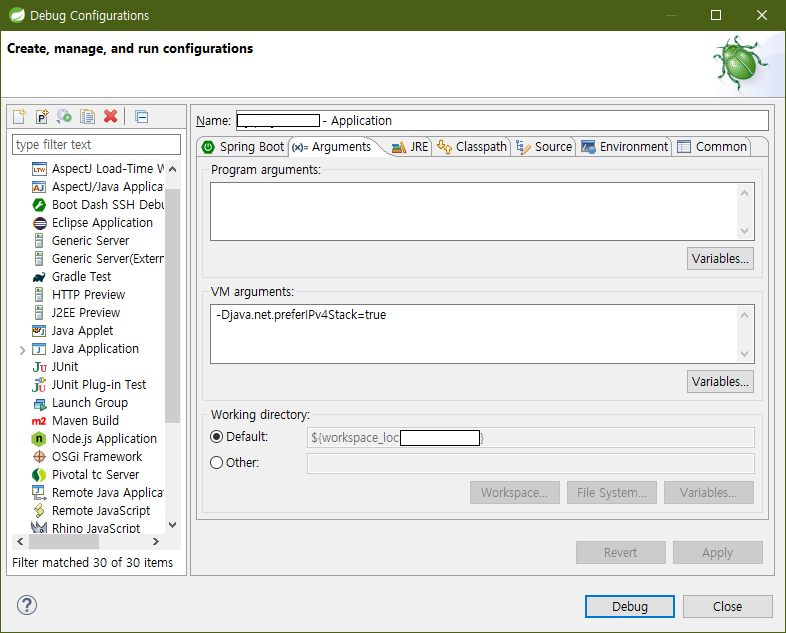Click Variables button under VM arguments
Screen dimensions: 786x633
(720, 381)
